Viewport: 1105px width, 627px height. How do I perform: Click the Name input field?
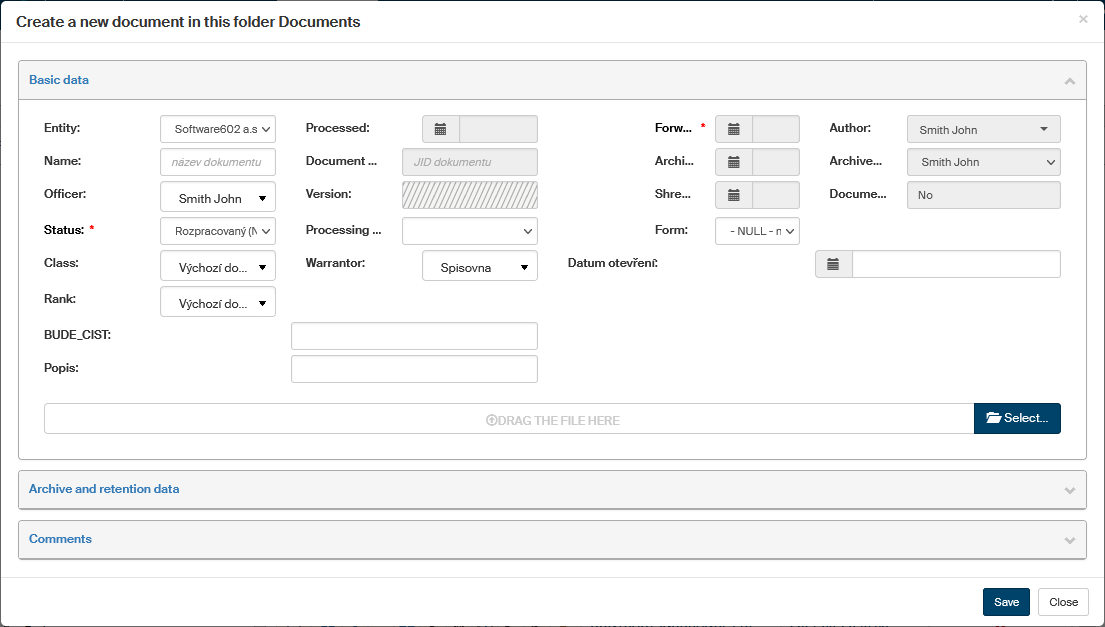tap(217, 162)
